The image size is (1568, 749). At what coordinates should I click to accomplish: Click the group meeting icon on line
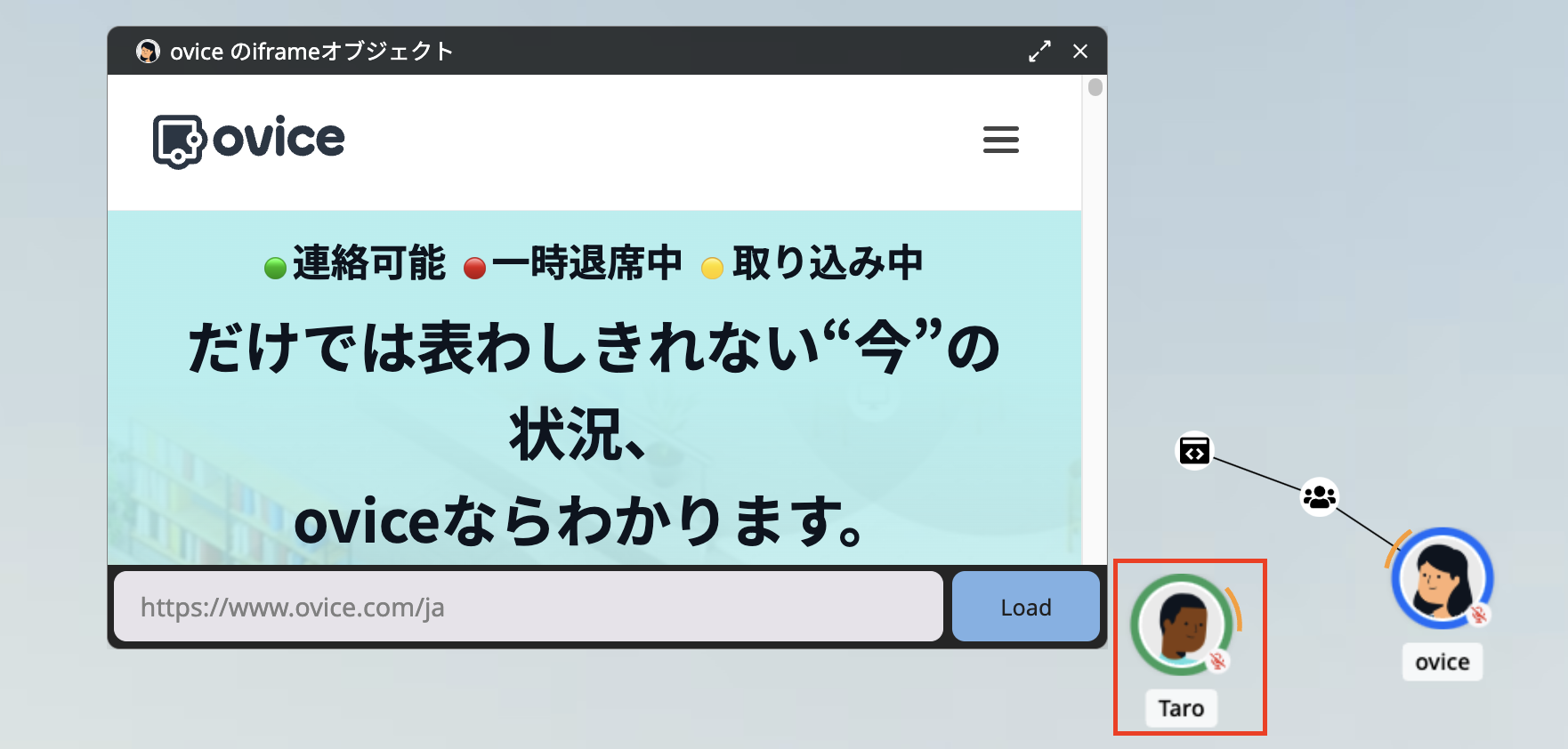[1320, 496]
